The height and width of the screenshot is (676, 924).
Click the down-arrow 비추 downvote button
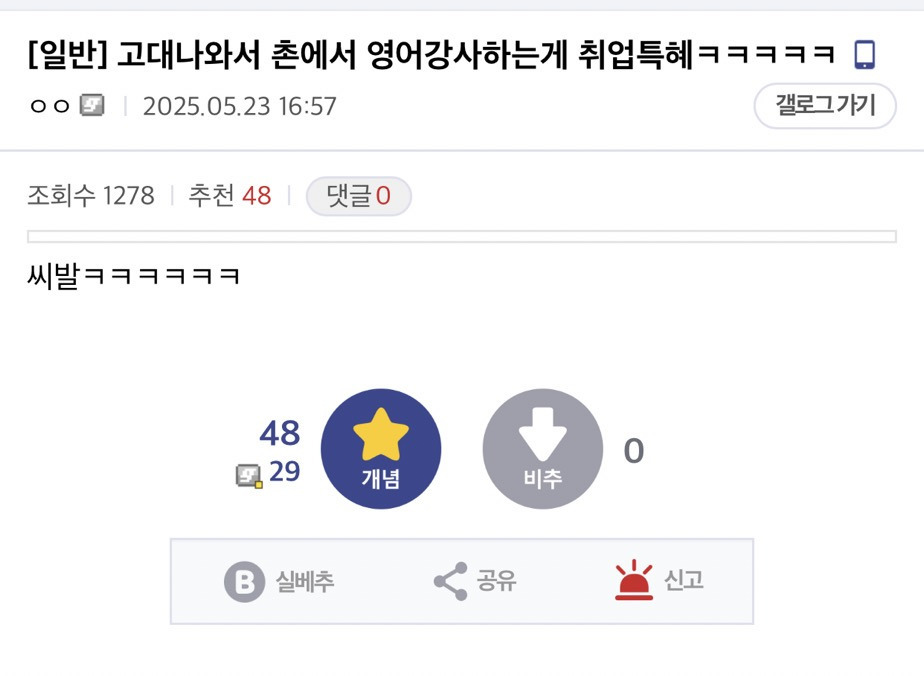point(543,449)
